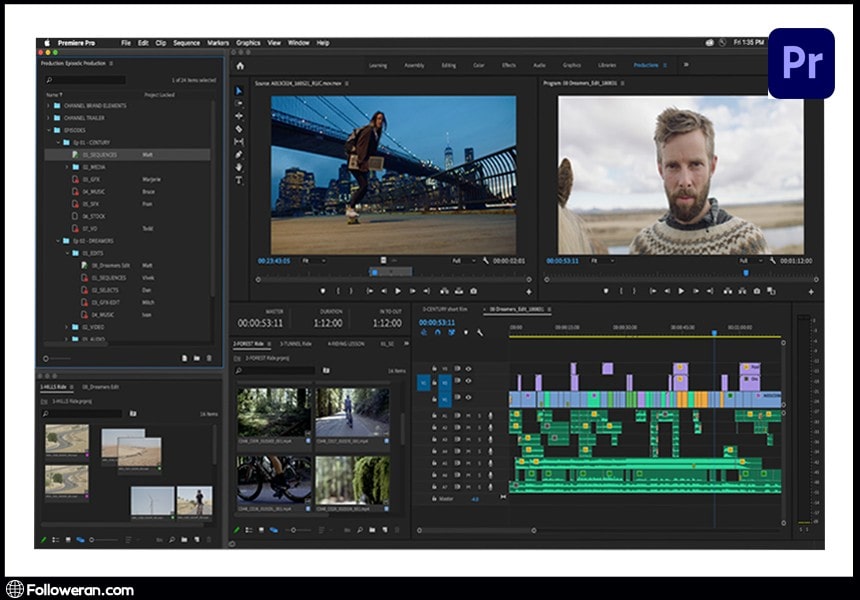Select the Razor tool
Viewport: 860px width, 600px height.
coord(239,129)
